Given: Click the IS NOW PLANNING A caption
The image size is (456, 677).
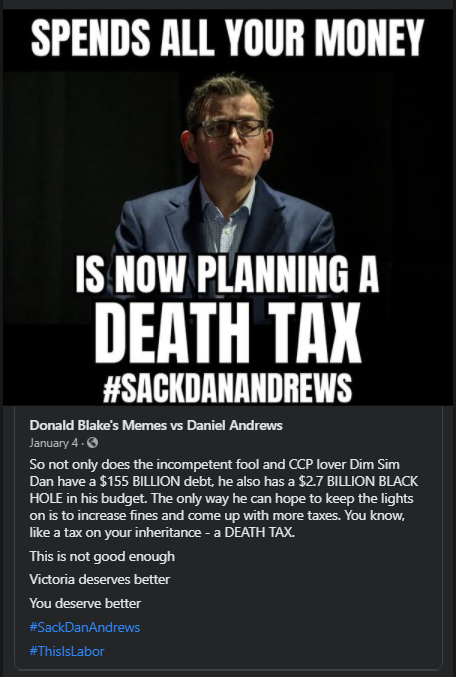Looking at the screenshot, I should click(x=227, y=275).
